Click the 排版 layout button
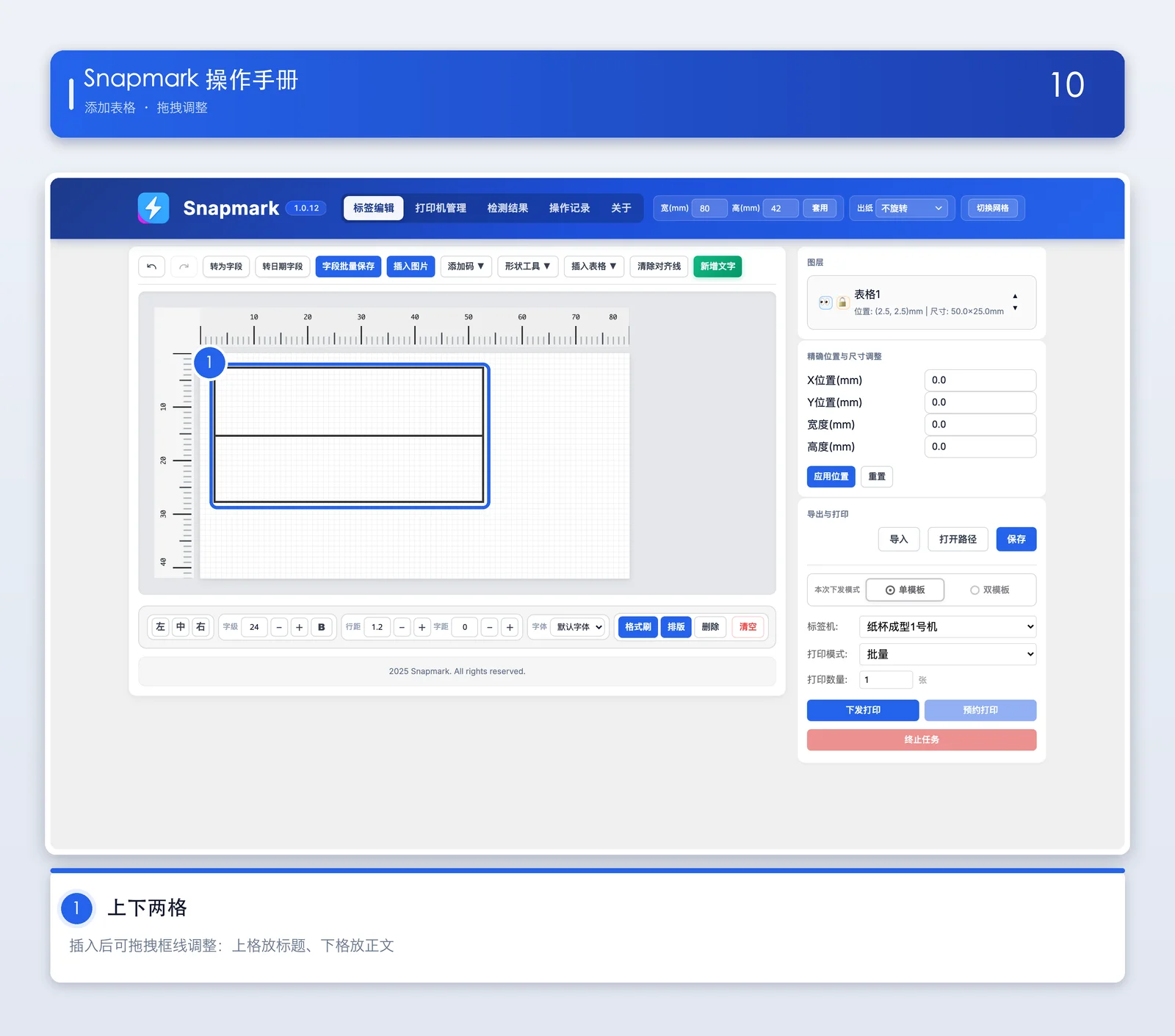1175x1036 pixels. [x=676, y=627]
